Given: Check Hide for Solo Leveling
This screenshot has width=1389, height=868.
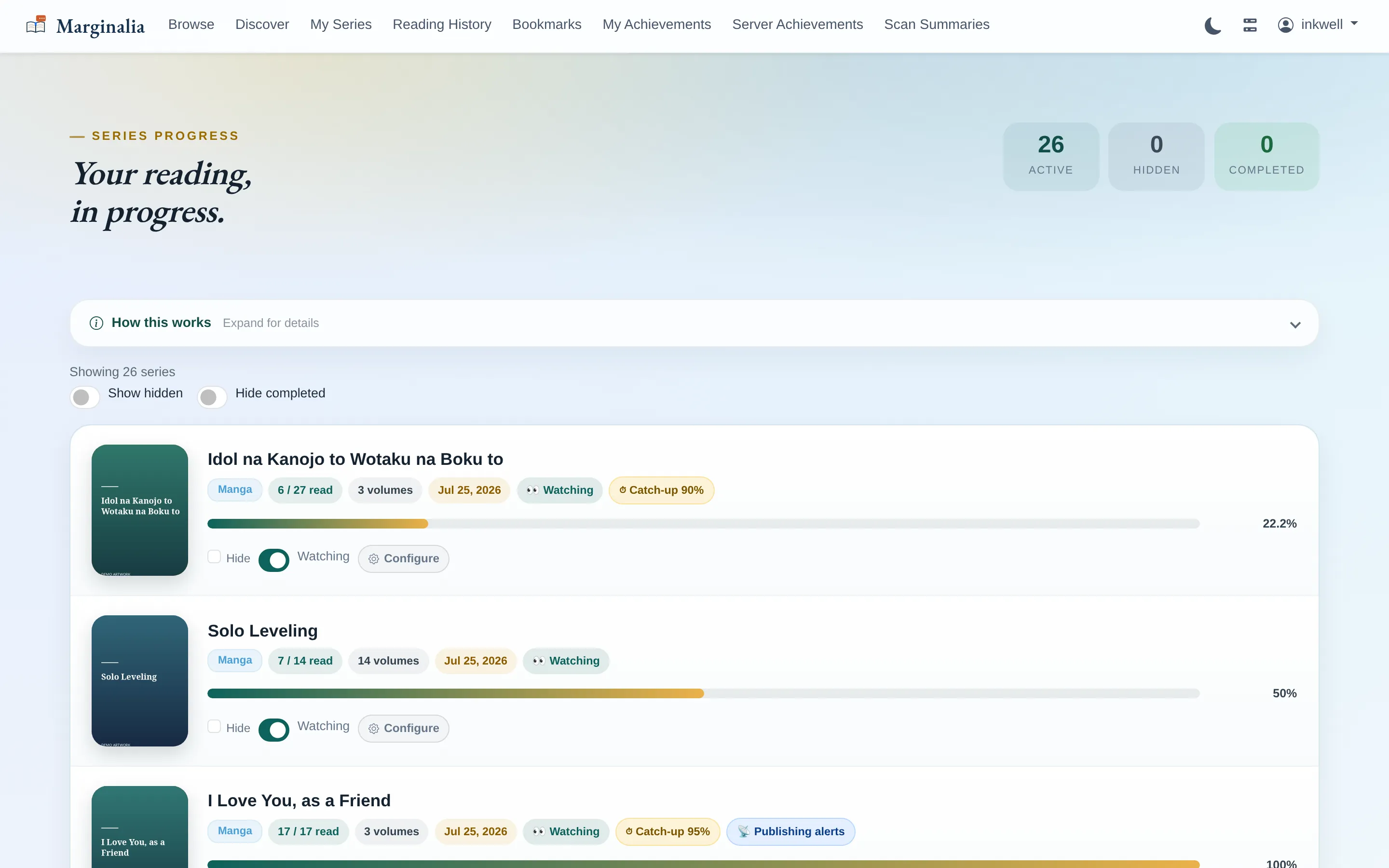Looking at the screenshot, I should (x=214, y=726).
